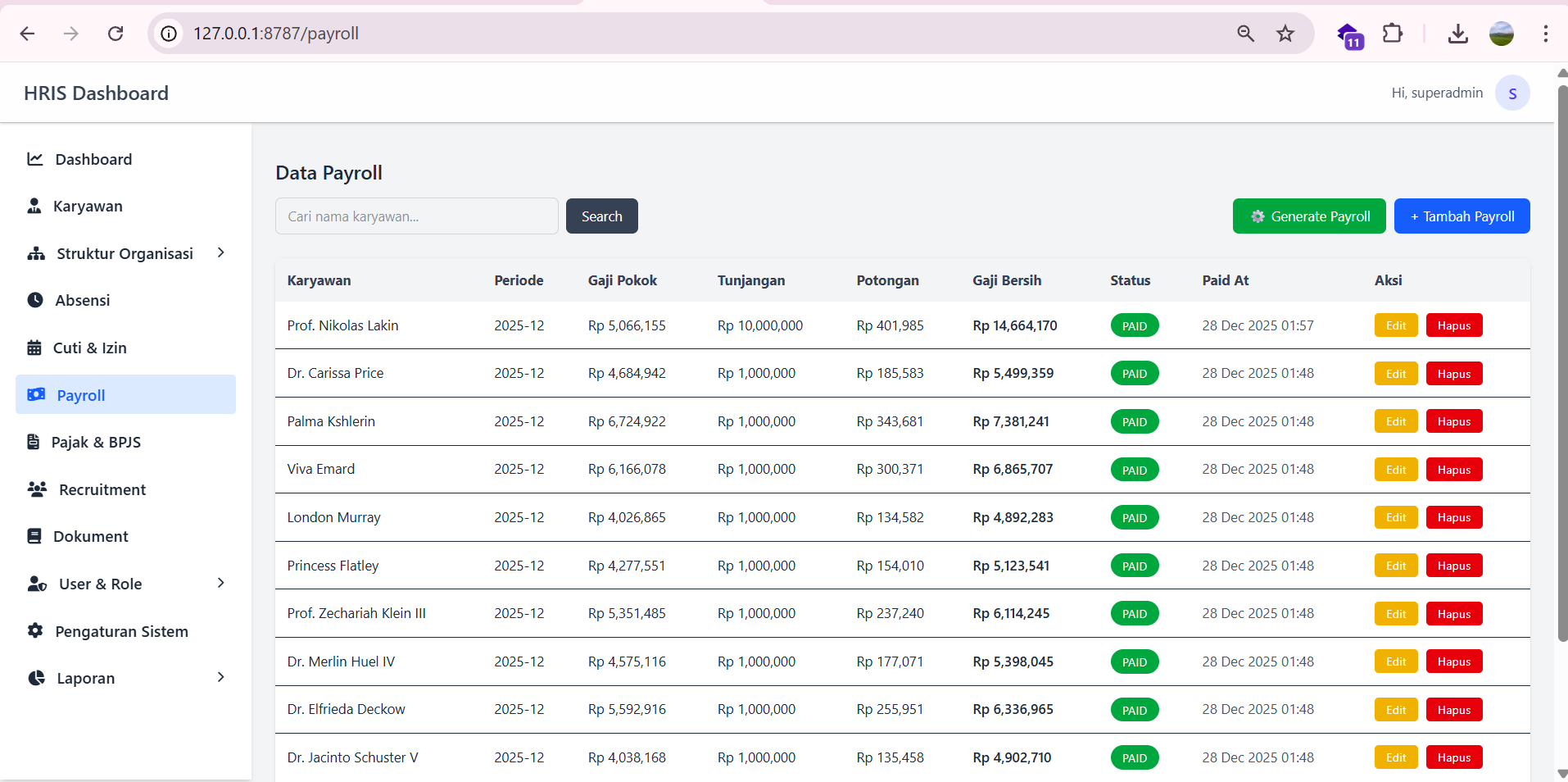Click the Dokument book icon
The height and width of the screenshot is (782, 1568).
(x=34, y=536)
